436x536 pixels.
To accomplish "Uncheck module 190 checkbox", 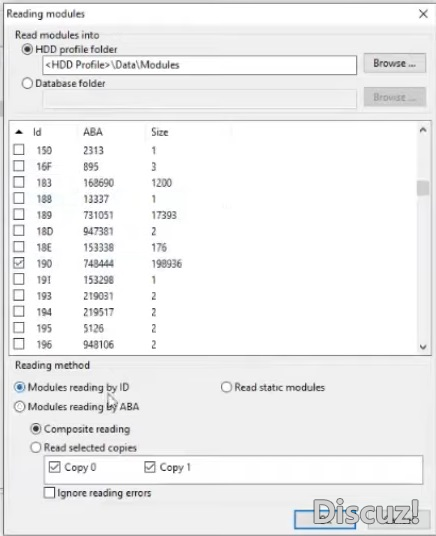I will tap(19, 263).
